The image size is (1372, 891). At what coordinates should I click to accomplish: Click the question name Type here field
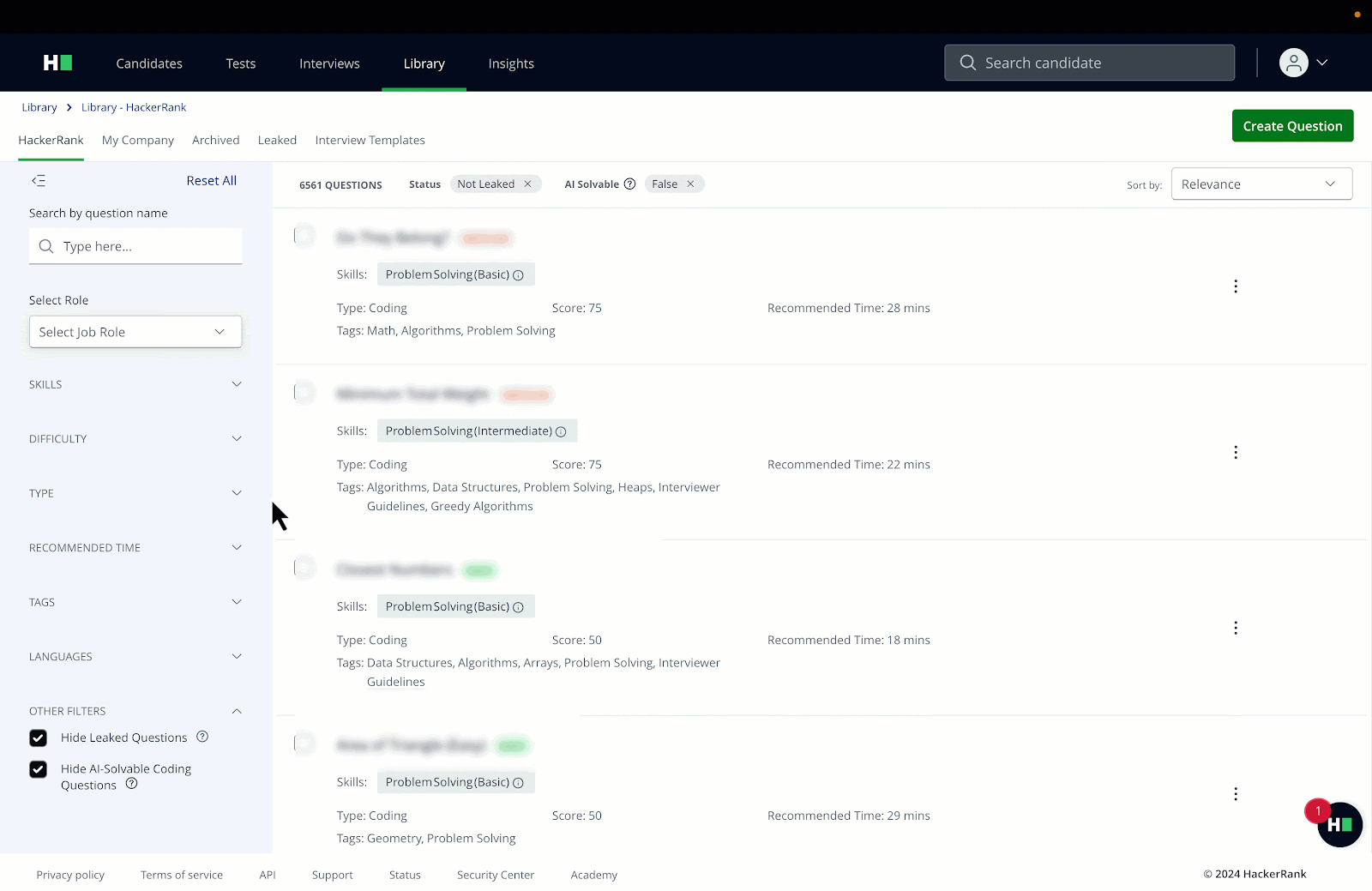(x=135, y=246)
